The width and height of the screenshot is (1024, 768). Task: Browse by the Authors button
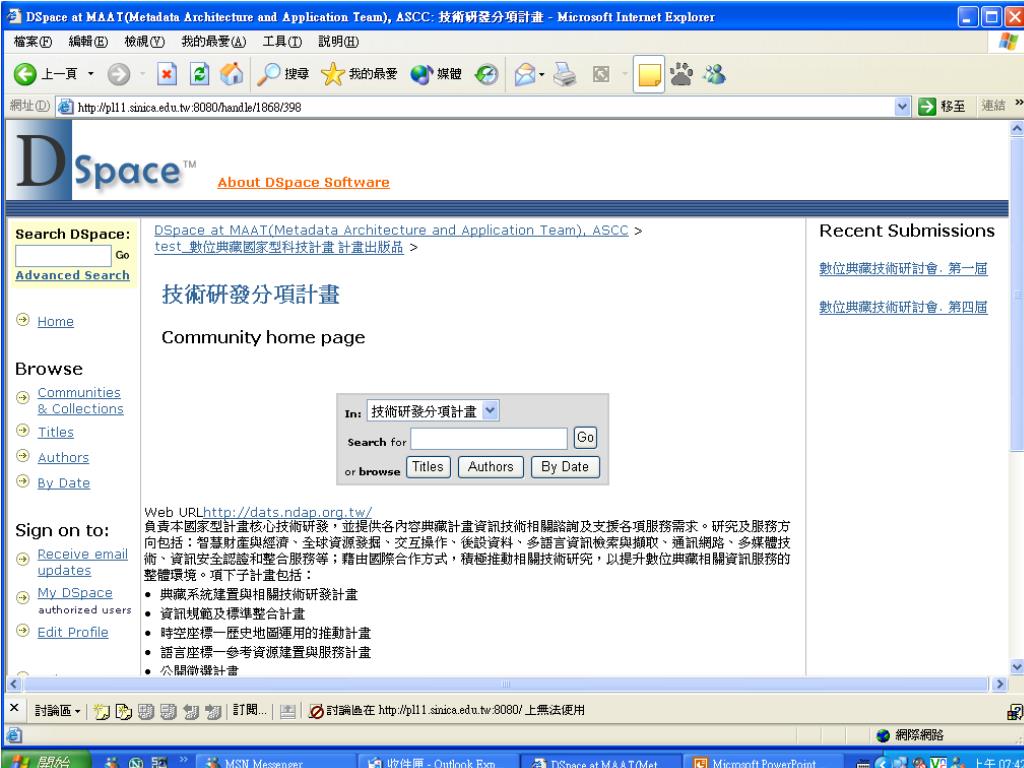(x=490, y=467)
